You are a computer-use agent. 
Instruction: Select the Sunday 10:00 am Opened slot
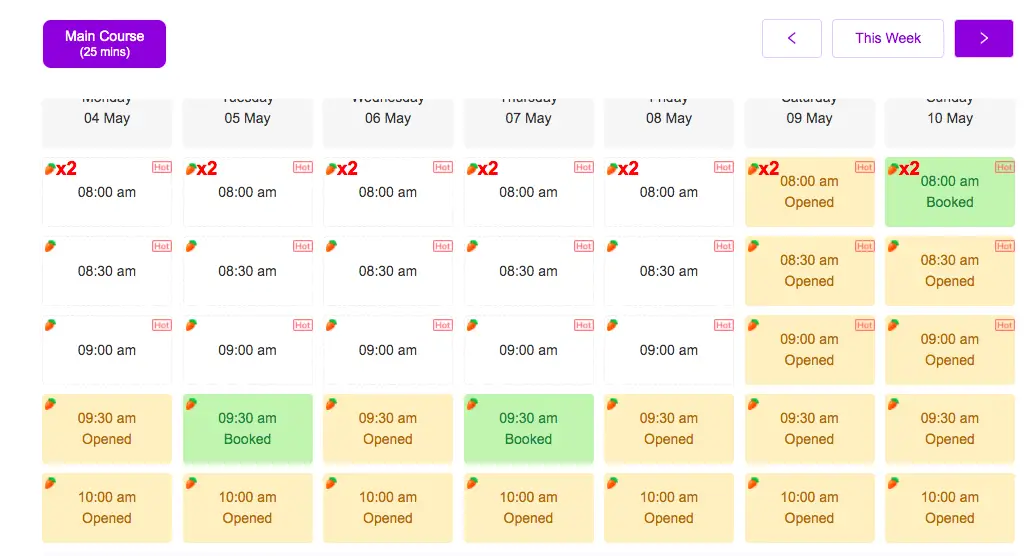pyautogui.click(x=950, y=507)
